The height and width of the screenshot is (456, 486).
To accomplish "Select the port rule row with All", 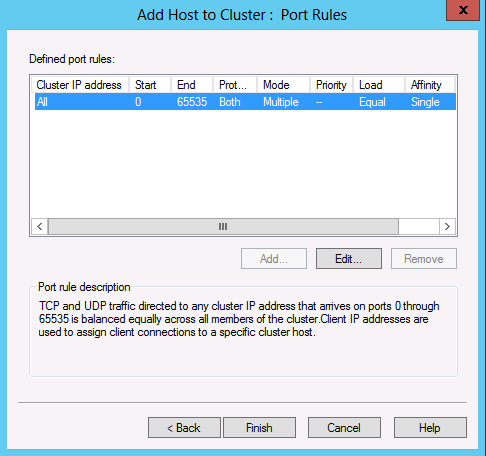I will click(x=245, y=102).
